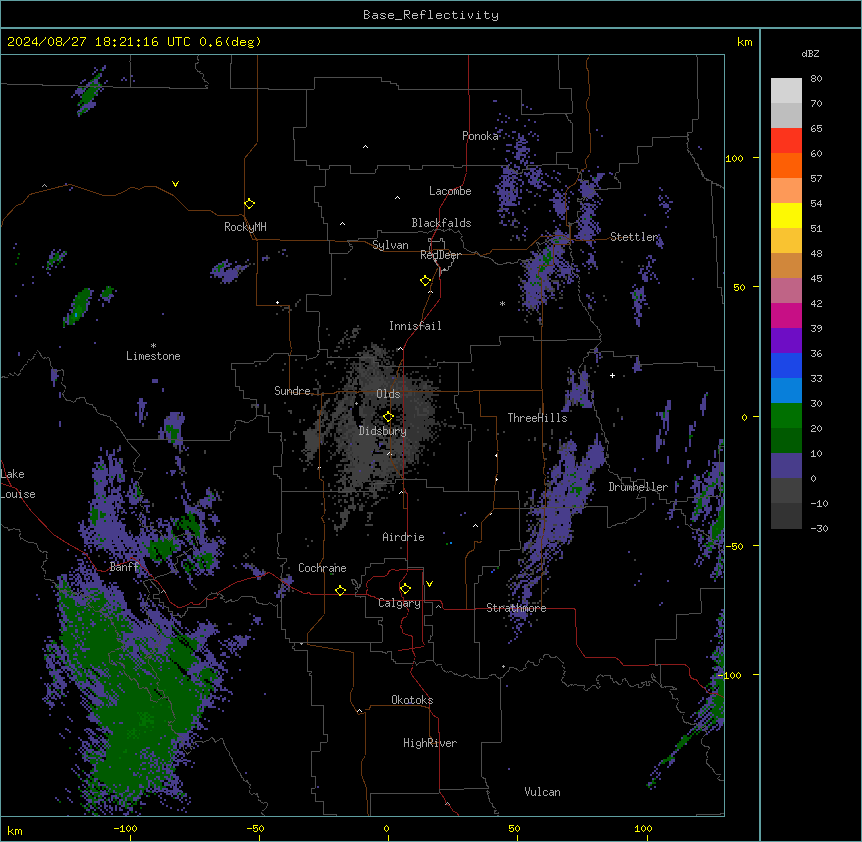Click the dBZ legend heading
The height and width of the screenshot is (842, 862).
(810, 54)
